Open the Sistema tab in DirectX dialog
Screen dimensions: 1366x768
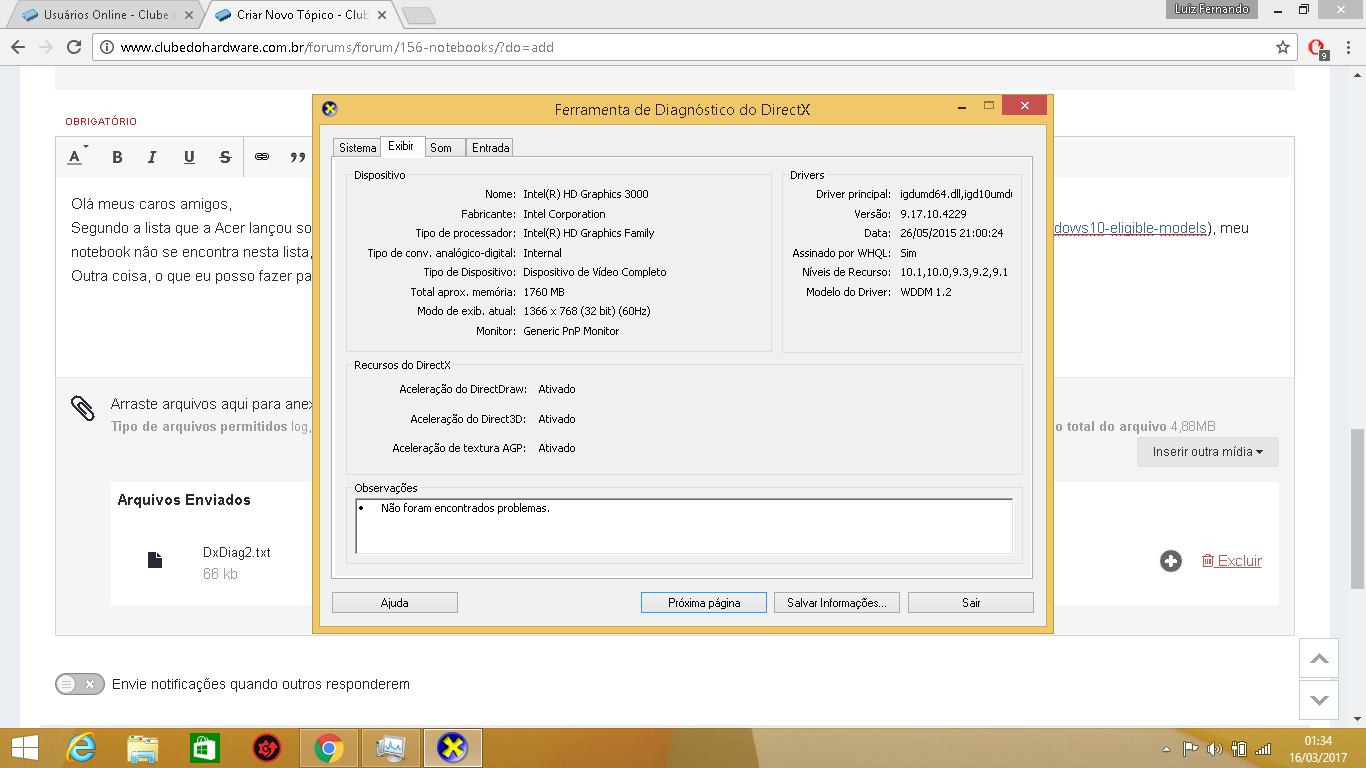(x=357, y=148)
